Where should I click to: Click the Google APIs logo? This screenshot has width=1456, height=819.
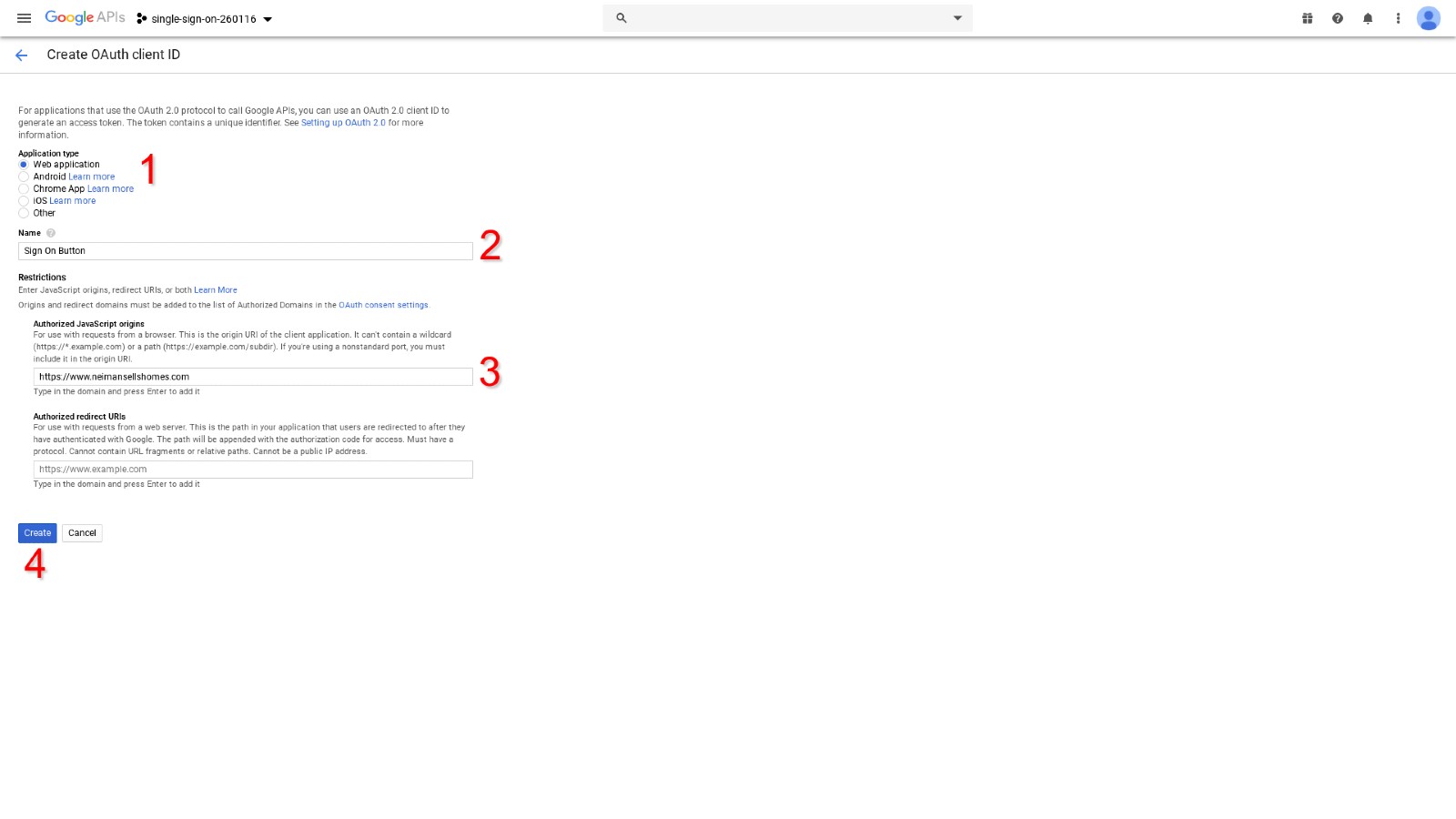(x=84, y=17)
